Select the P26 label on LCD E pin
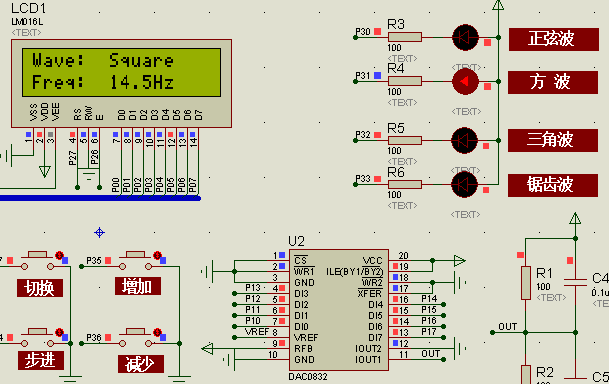Image resolution: width=609 pixels, height=384 pixels. point(94,158)
